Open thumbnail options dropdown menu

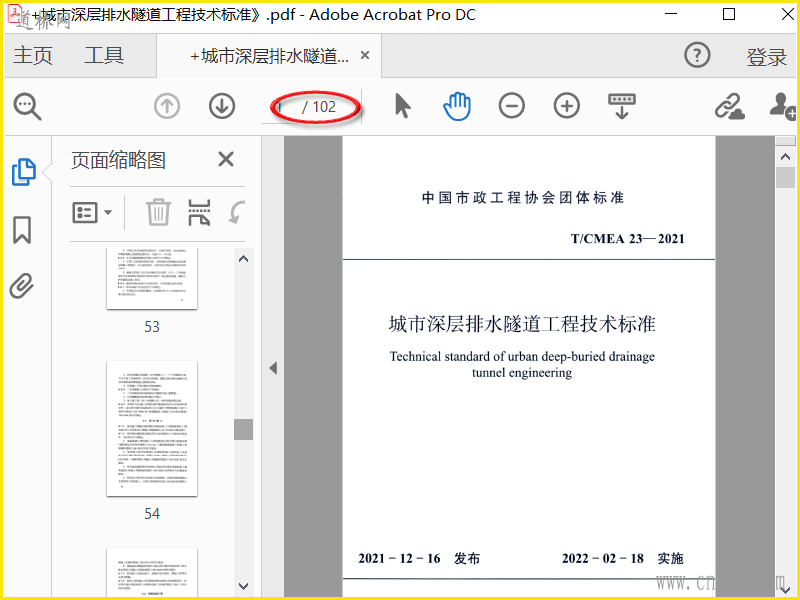click(92, 212)
